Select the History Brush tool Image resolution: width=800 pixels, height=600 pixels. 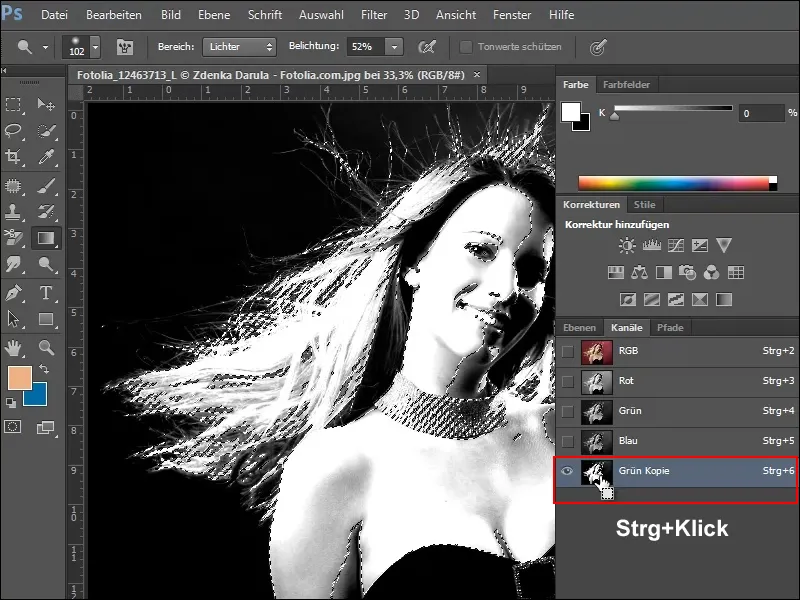pyautogui.click(x=46, y=211)
